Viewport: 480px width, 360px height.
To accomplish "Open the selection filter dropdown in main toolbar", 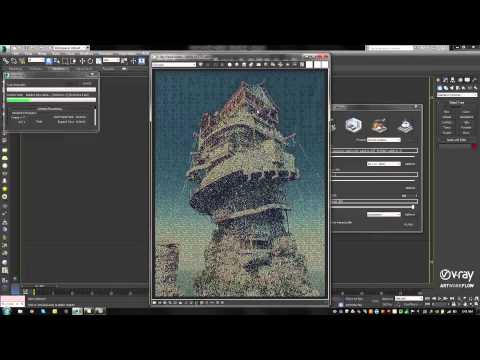I will point(36,60).
